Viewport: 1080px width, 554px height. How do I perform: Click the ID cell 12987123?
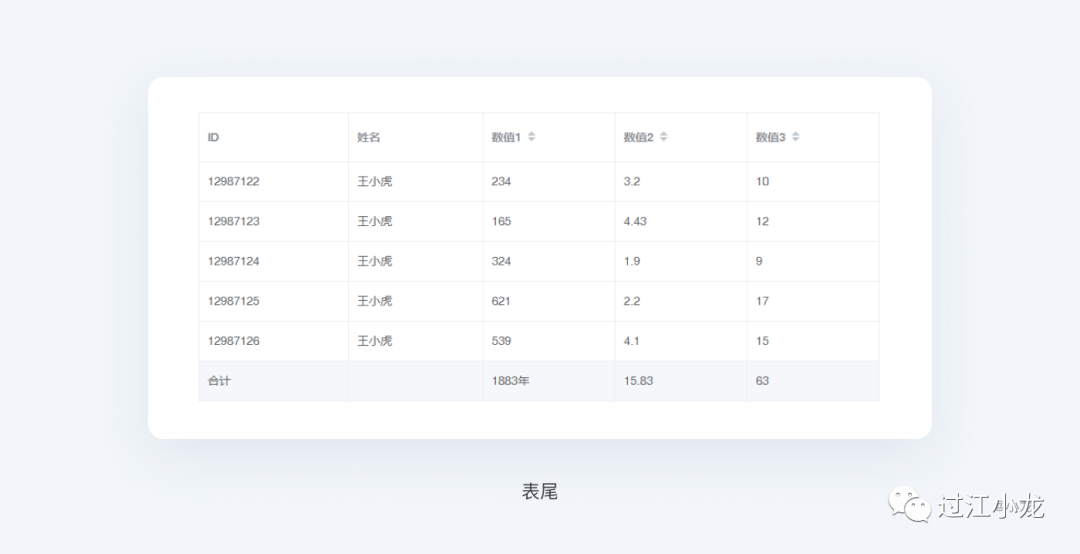coord(234,221)
